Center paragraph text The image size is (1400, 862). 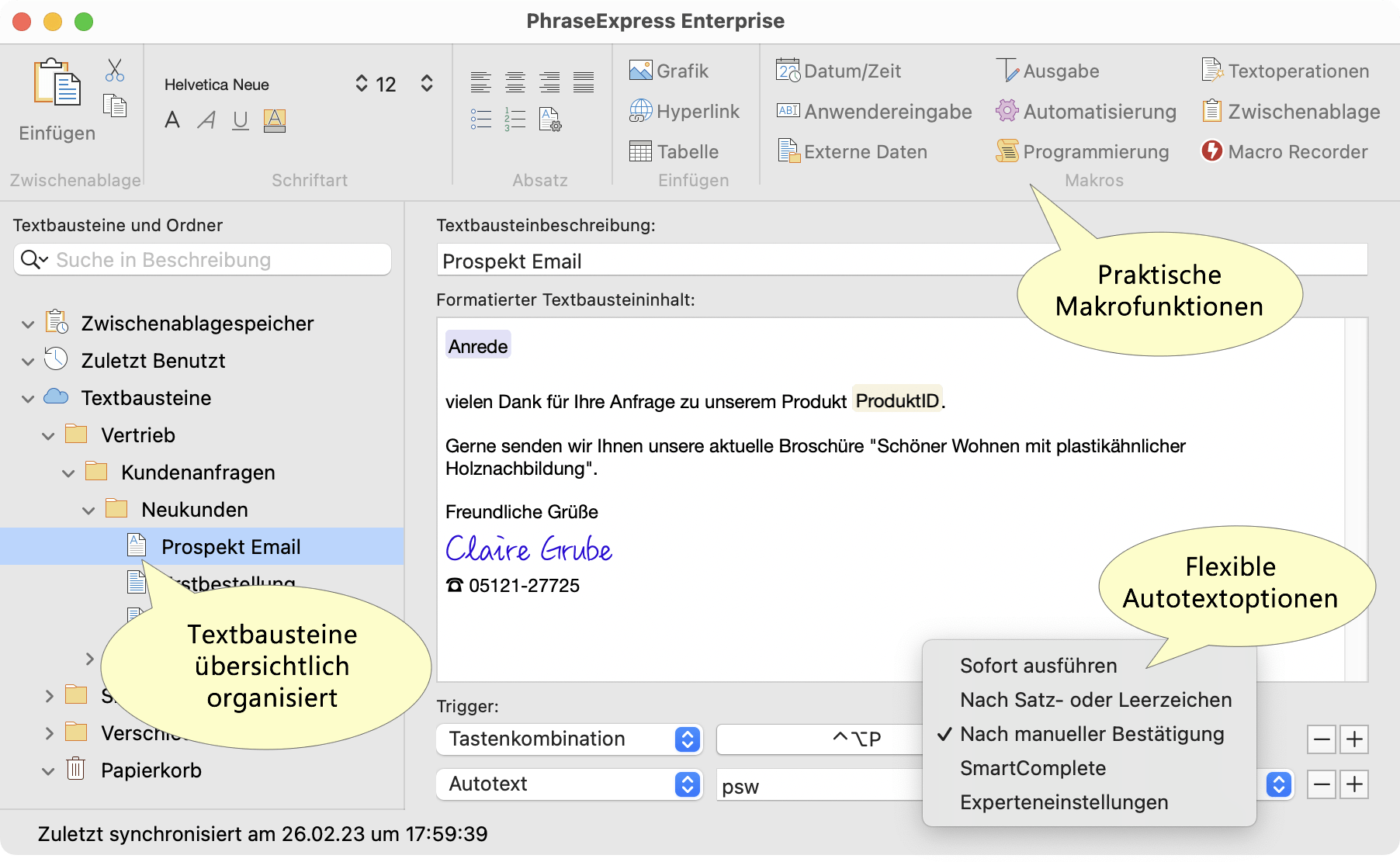click(x=515, y=82)
